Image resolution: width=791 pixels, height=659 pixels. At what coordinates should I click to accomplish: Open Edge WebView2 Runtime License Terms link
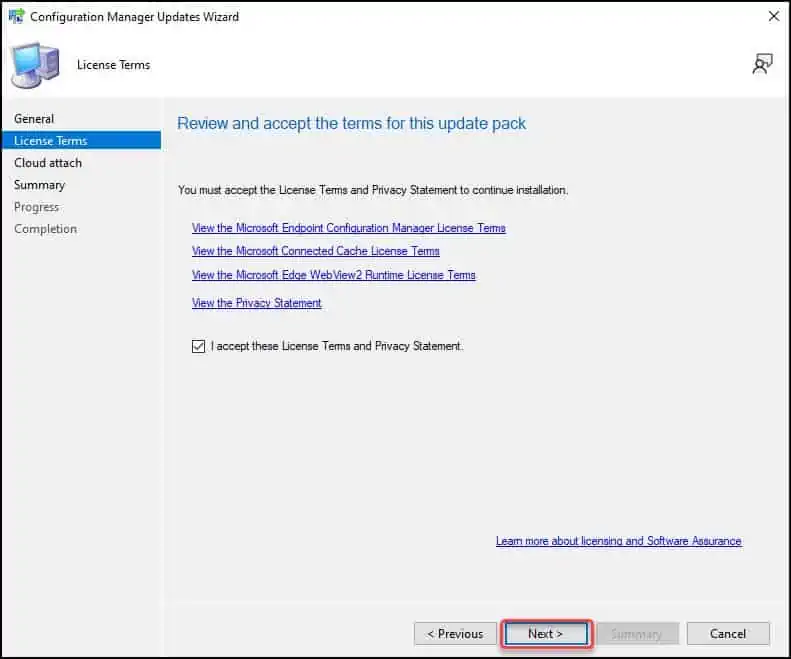point(333,275)
